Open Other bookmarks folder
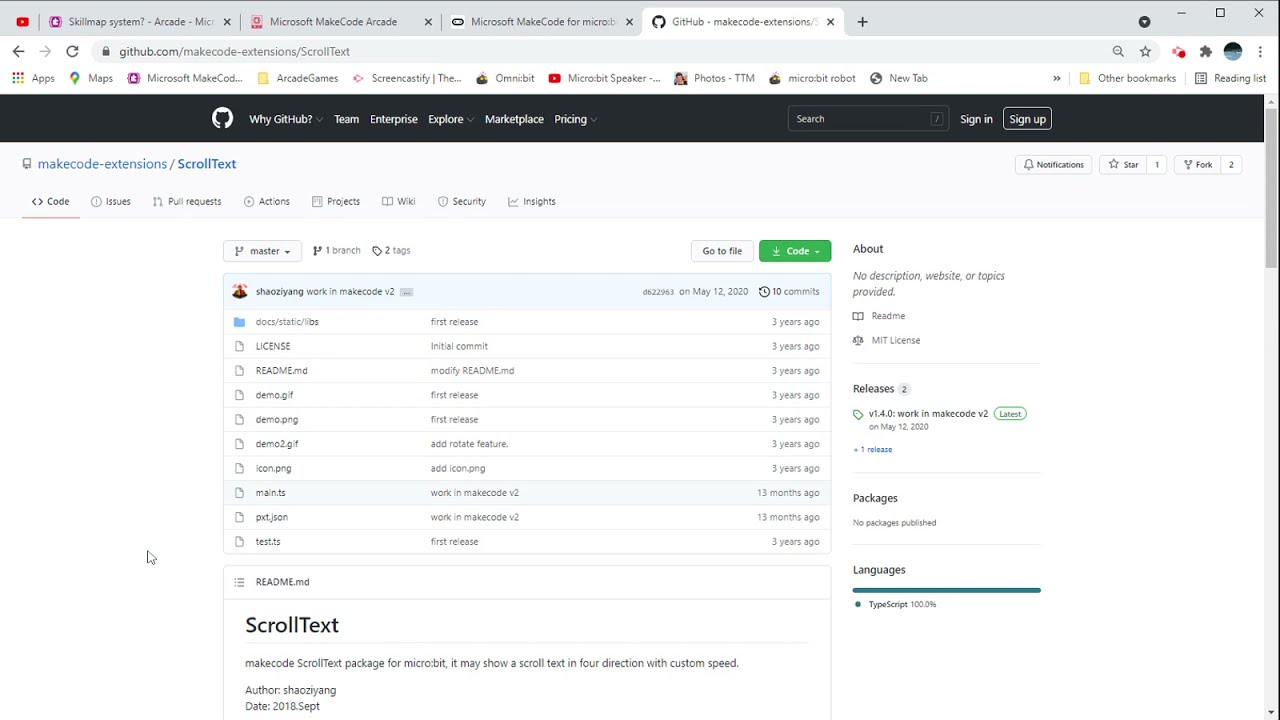The width and height of the screenshot is (1280, 720). point(1127,78)
